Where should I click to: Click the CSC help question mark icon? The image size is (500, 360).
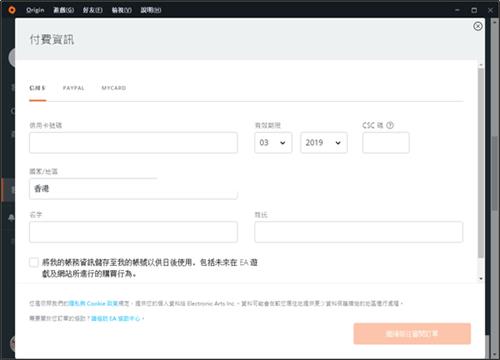point(390,125)
